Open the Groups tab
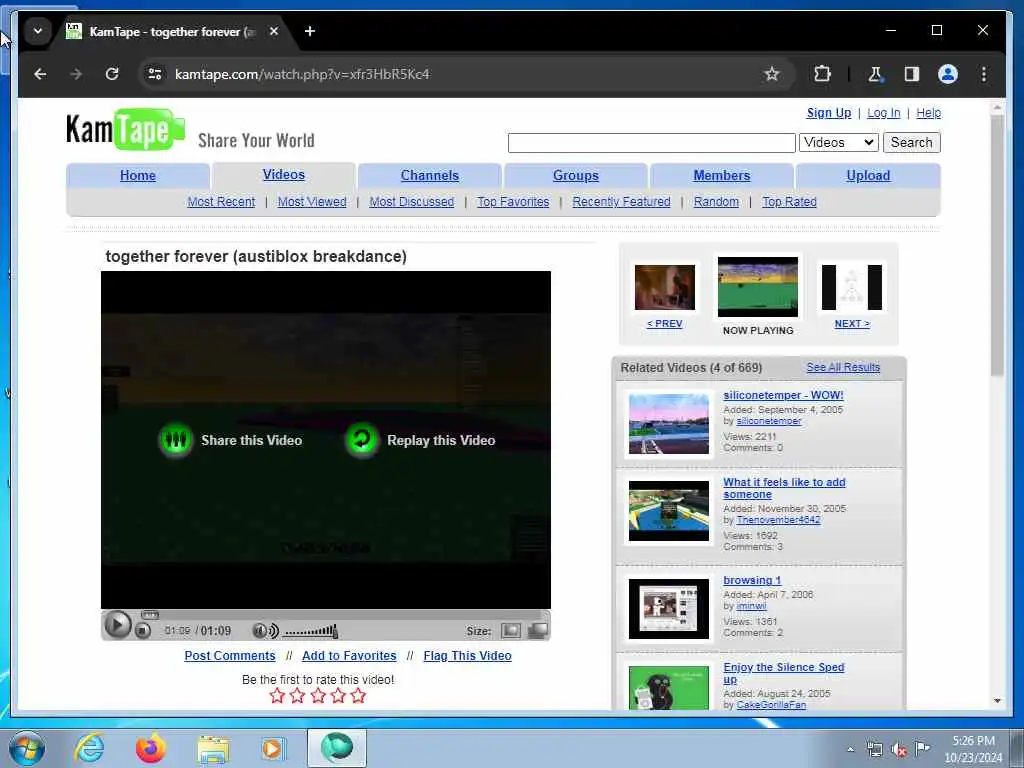The width and height of the screenshot is (1024, 768). tap(575, 175)
